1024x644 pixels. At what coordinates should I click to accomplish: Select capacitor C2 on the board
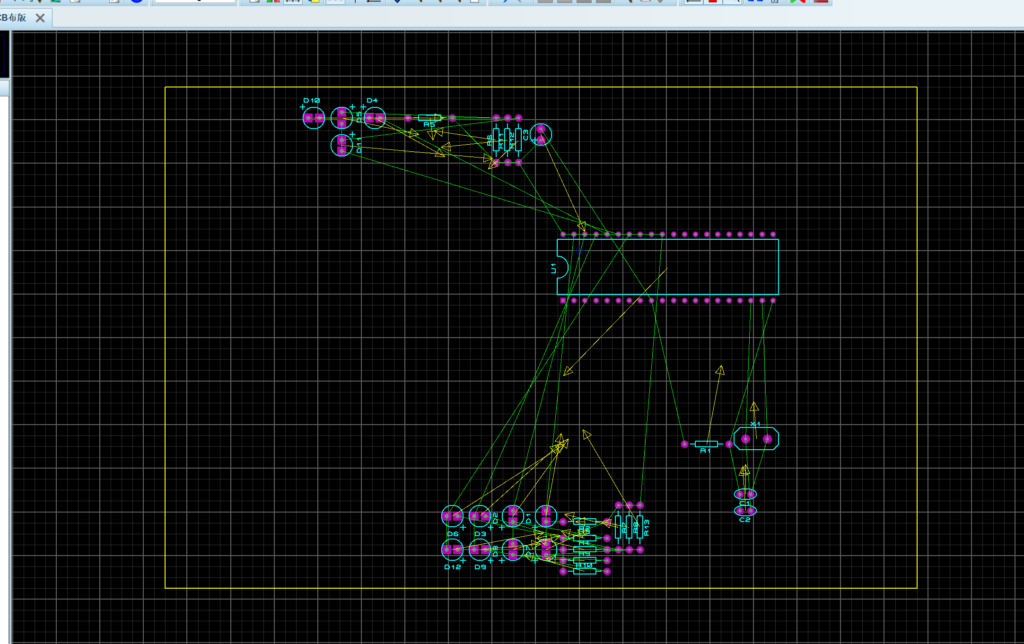(745, 511)
